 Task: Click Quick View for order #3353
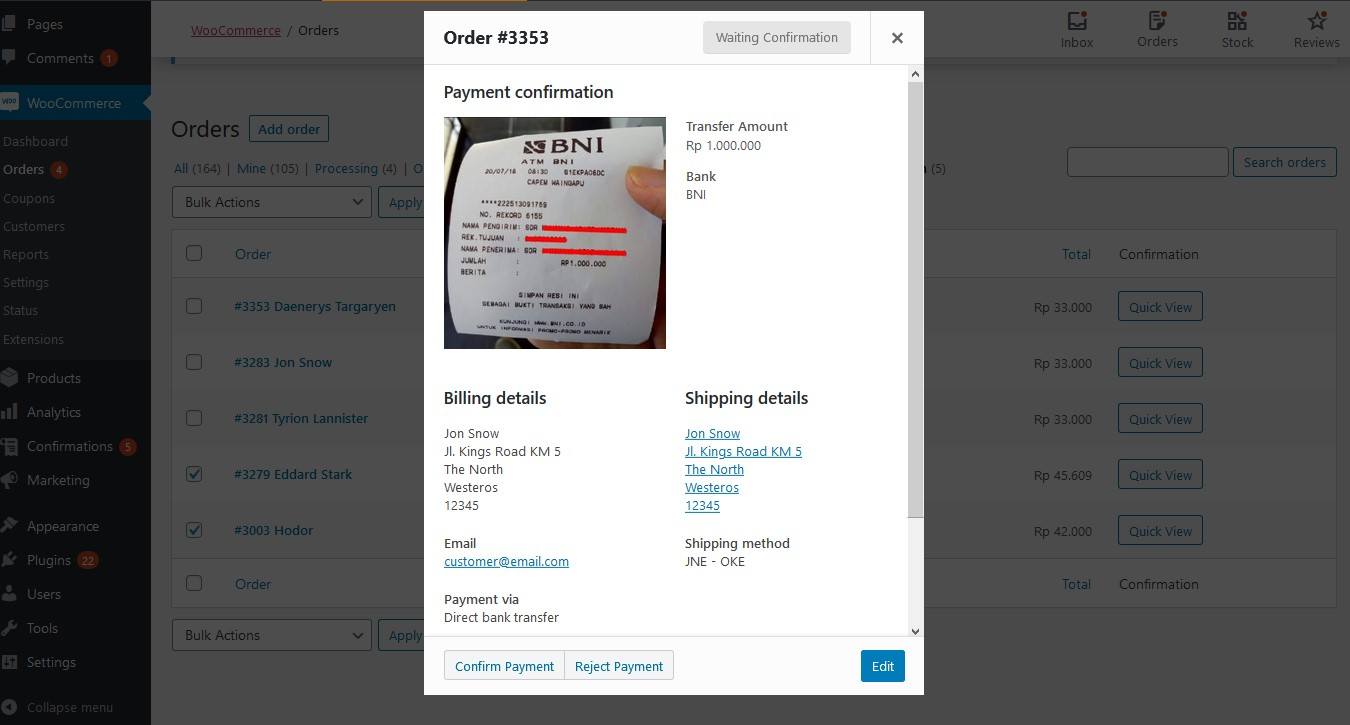coord(1160,307)
